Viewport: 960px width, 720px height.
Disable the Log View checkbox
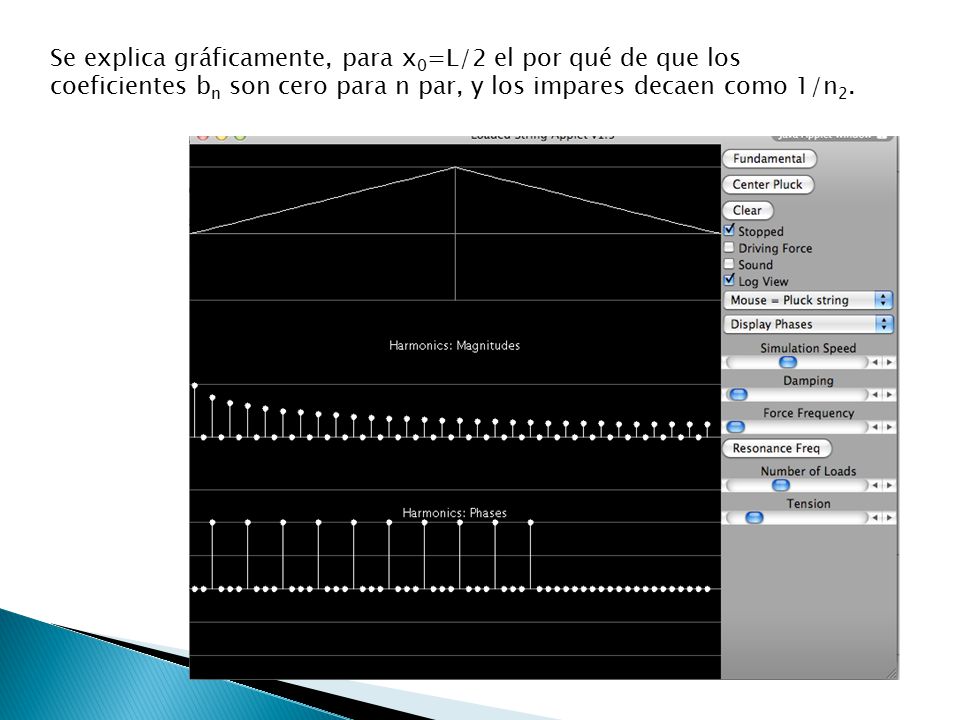pos(729,280)
